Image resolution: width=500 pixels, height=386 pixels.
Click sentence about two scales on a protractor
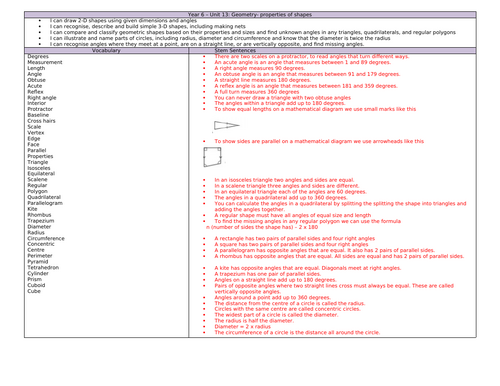[x=311, y=57]
